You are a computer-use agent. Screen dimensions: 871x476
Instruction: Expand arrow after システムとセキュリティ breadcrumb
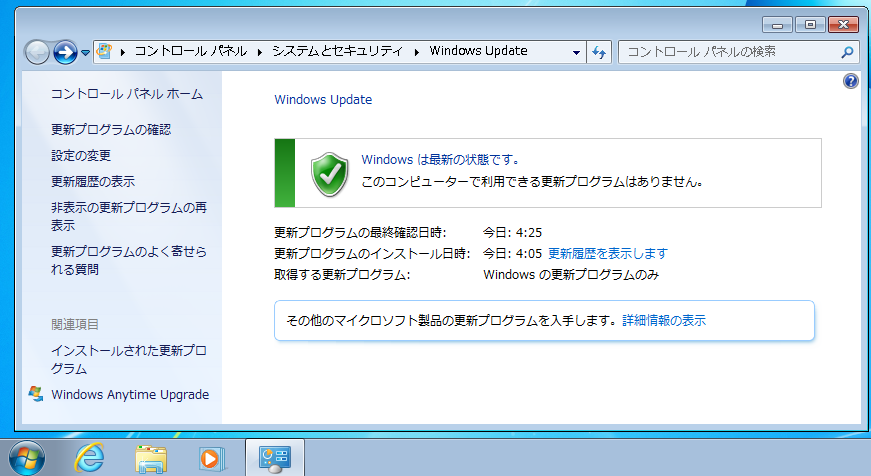[416, 52]
